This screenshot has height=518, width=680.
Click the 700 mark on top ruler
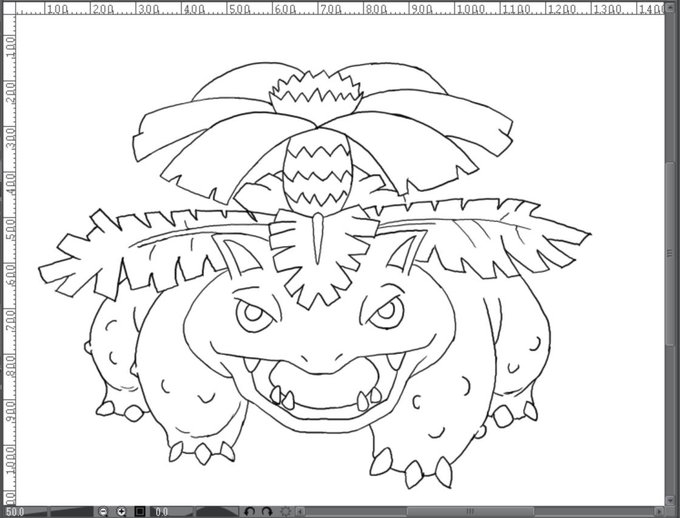point(330,9)
